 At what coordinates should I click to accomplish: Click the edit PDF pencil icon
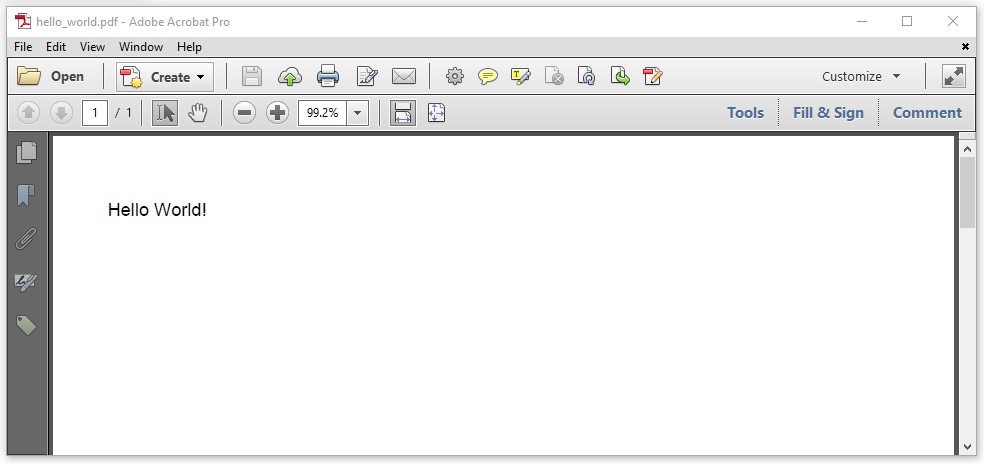tap(653, 77)
